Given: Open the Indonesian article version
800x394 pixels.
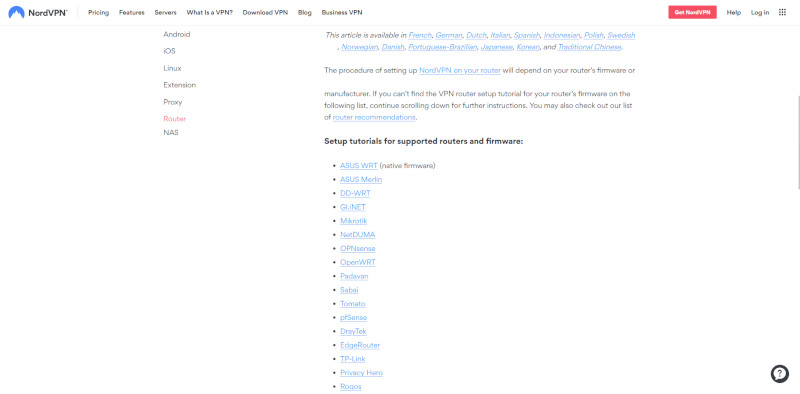Looking at the screenshot, I should coord(562,35).
